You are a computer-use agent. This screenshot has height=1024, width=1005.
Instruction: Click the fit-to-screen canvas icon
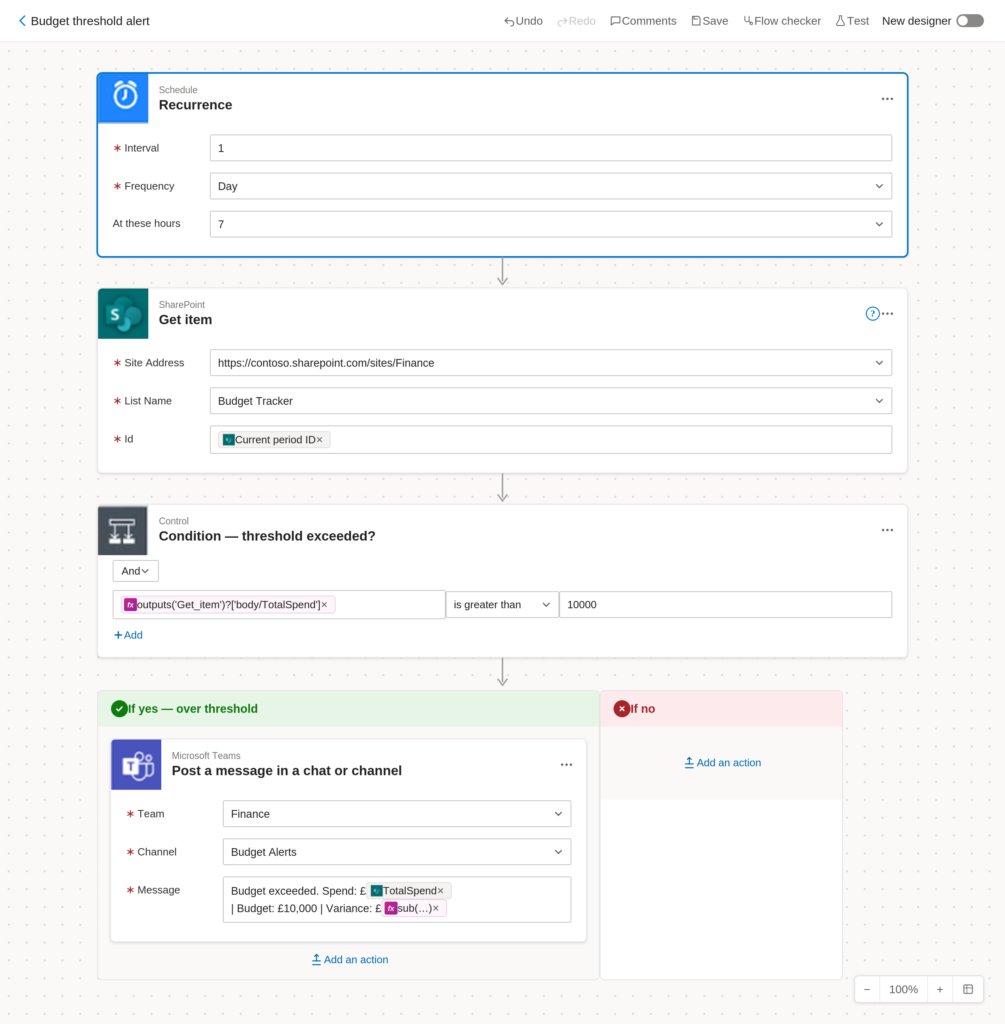coord(968,989)
